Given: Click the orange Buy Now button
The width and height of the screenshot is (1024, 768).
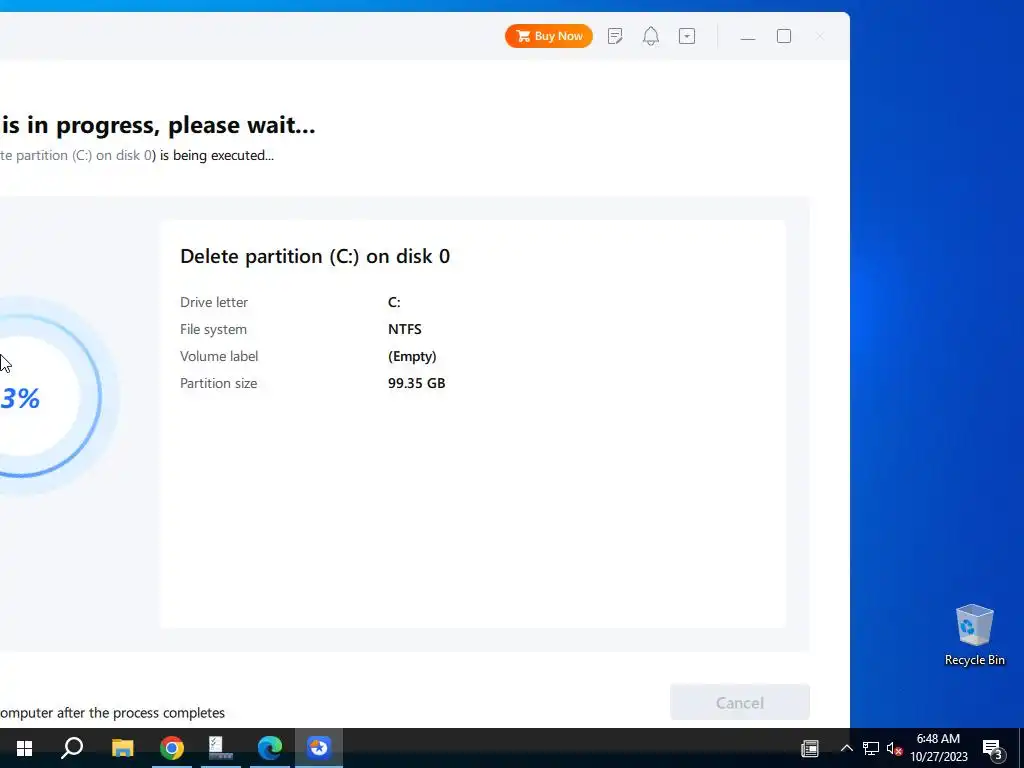Looking at the screenshot, I should [x=549, y=36].
